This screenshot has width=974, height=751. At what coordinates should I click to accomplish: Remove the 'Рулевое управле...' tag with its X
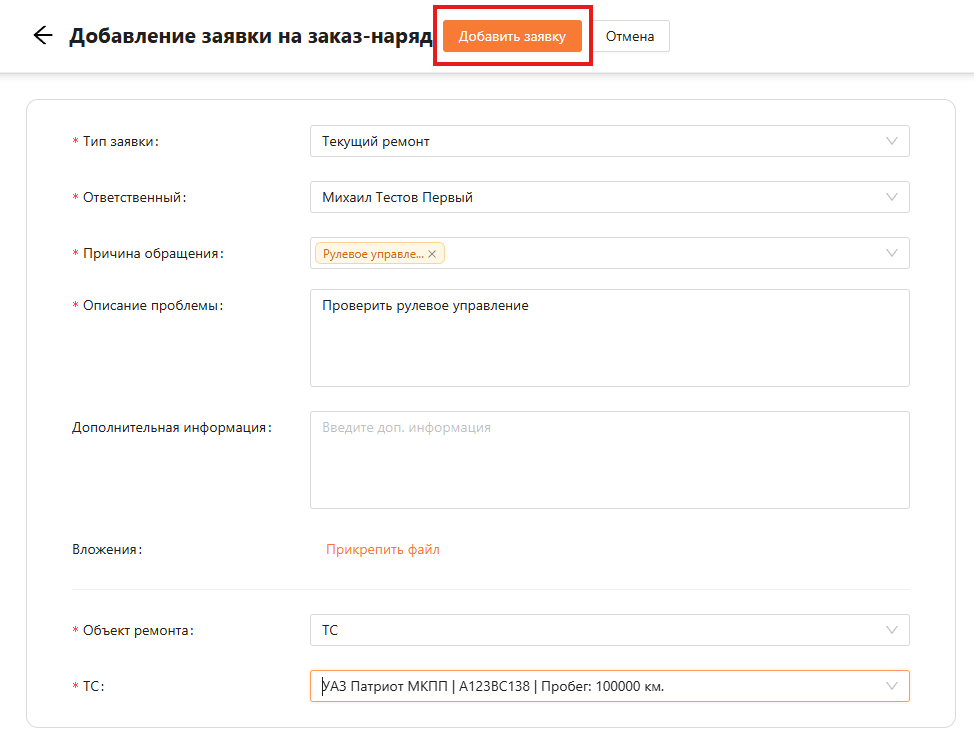pos(432,254)
